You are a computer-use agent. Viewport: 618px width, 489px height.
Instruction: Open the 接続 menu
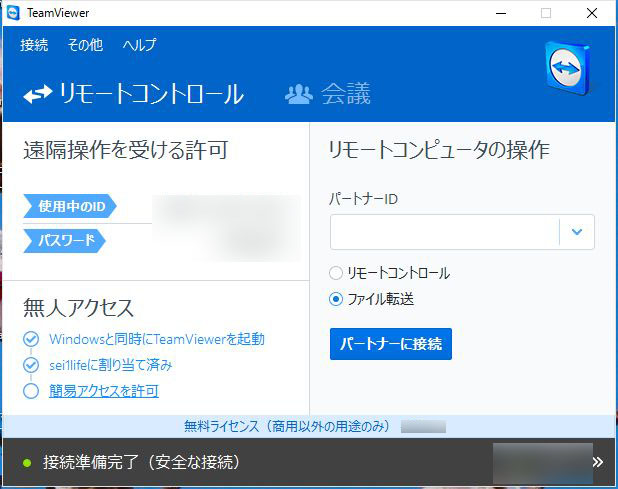34,45
